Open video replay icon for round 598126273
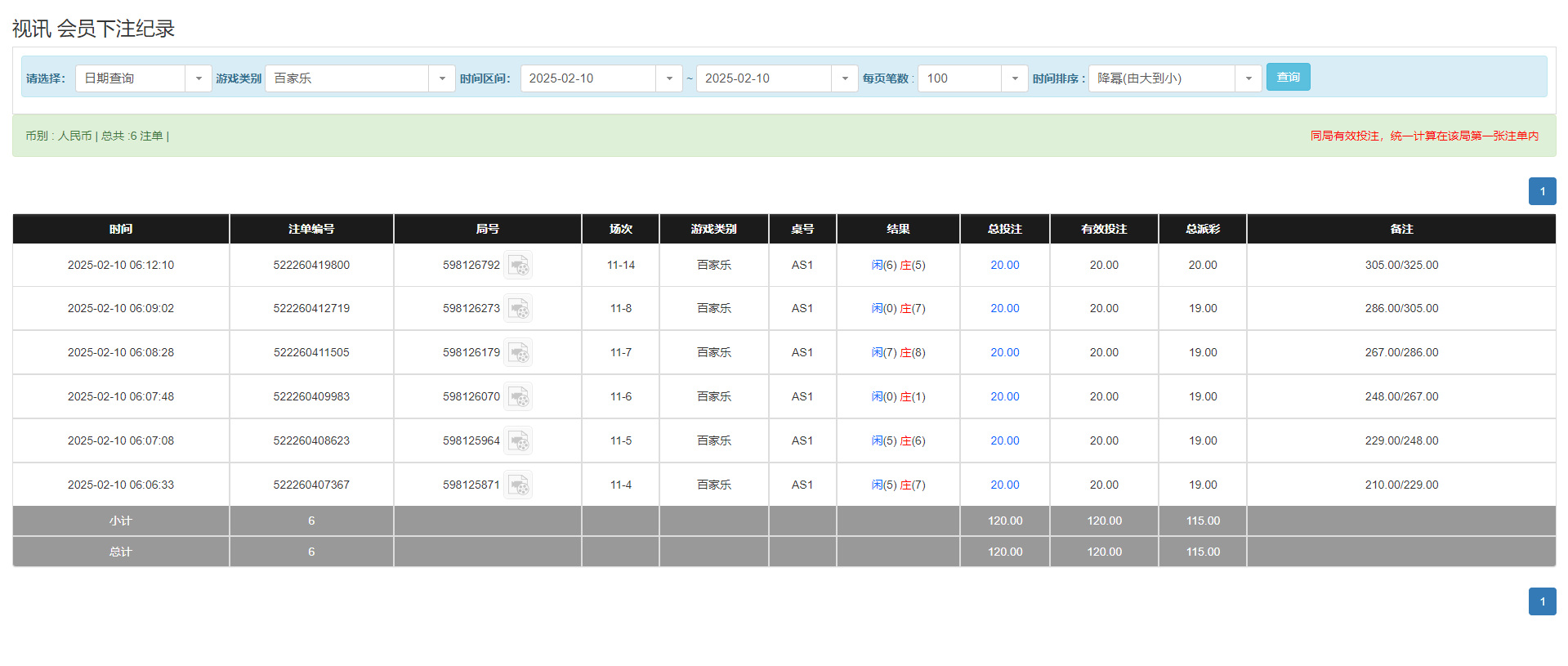This screenshot has height=666, width=1568. pos(518,309)
